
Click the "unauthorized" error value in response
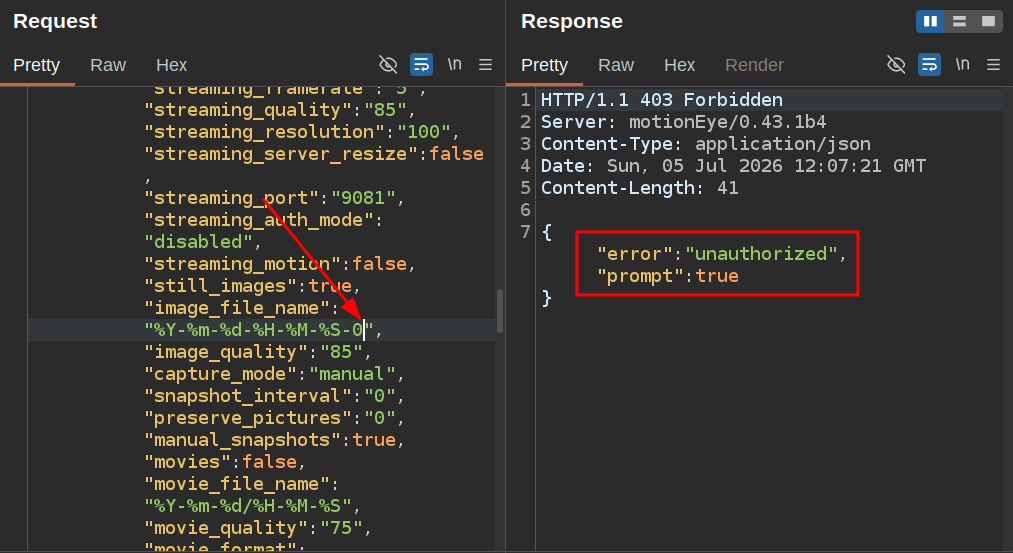tap(762, 253)
